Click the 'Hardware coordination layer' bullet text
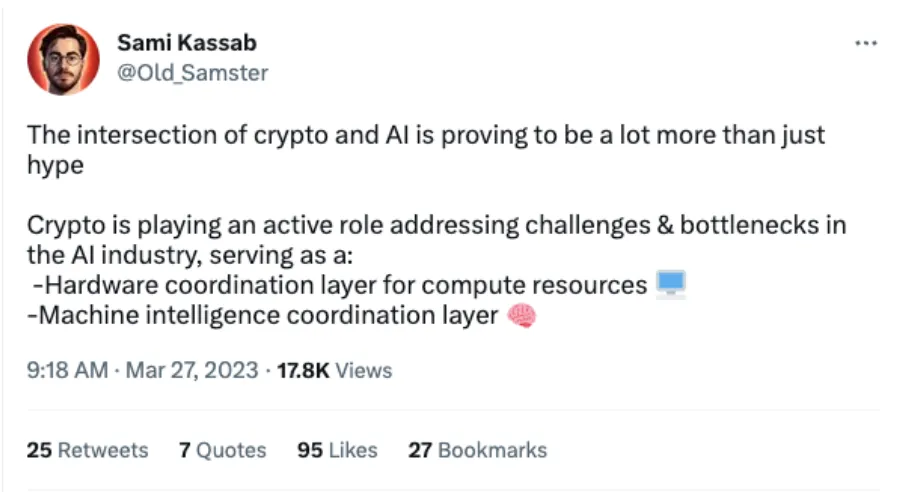Image resolution: width=904 pixels, height=492 pixels. point(340,285)
